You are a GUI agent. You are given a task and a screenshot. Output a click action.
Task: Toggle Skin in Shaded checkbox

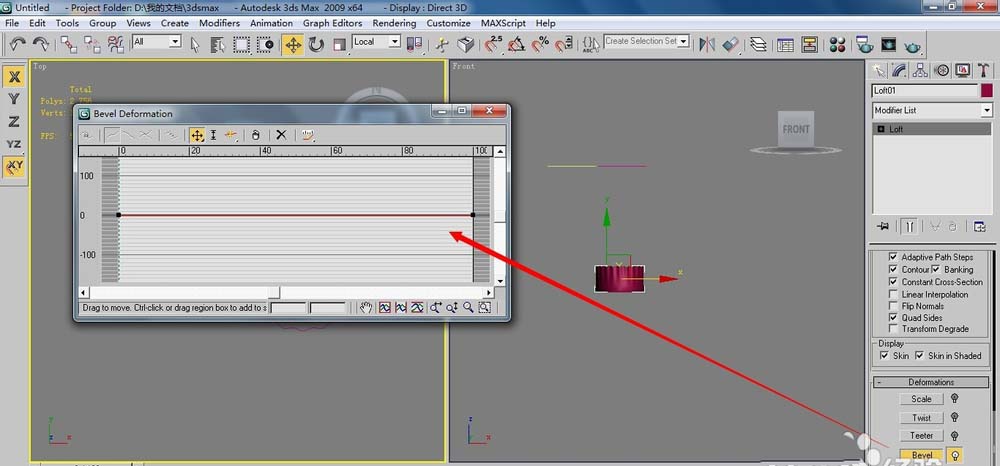point(920,356)
